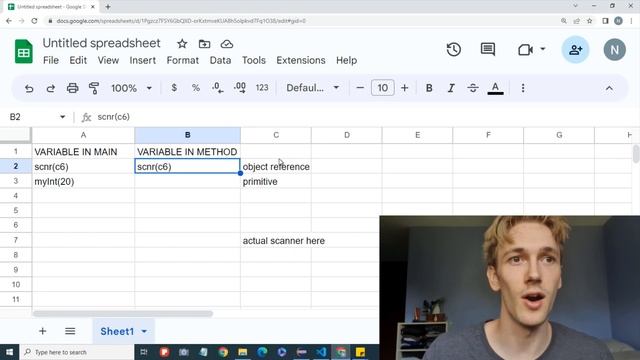Add a new sheet with plus button
Image resolution: width=640 pixels, height=360 pixels.
42,331
